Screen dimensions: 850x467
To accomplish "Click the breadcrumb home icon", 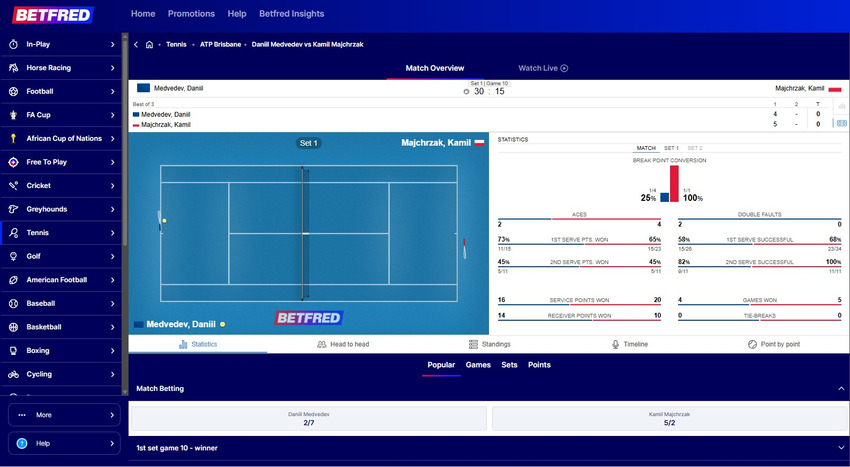I will (149, 44).
